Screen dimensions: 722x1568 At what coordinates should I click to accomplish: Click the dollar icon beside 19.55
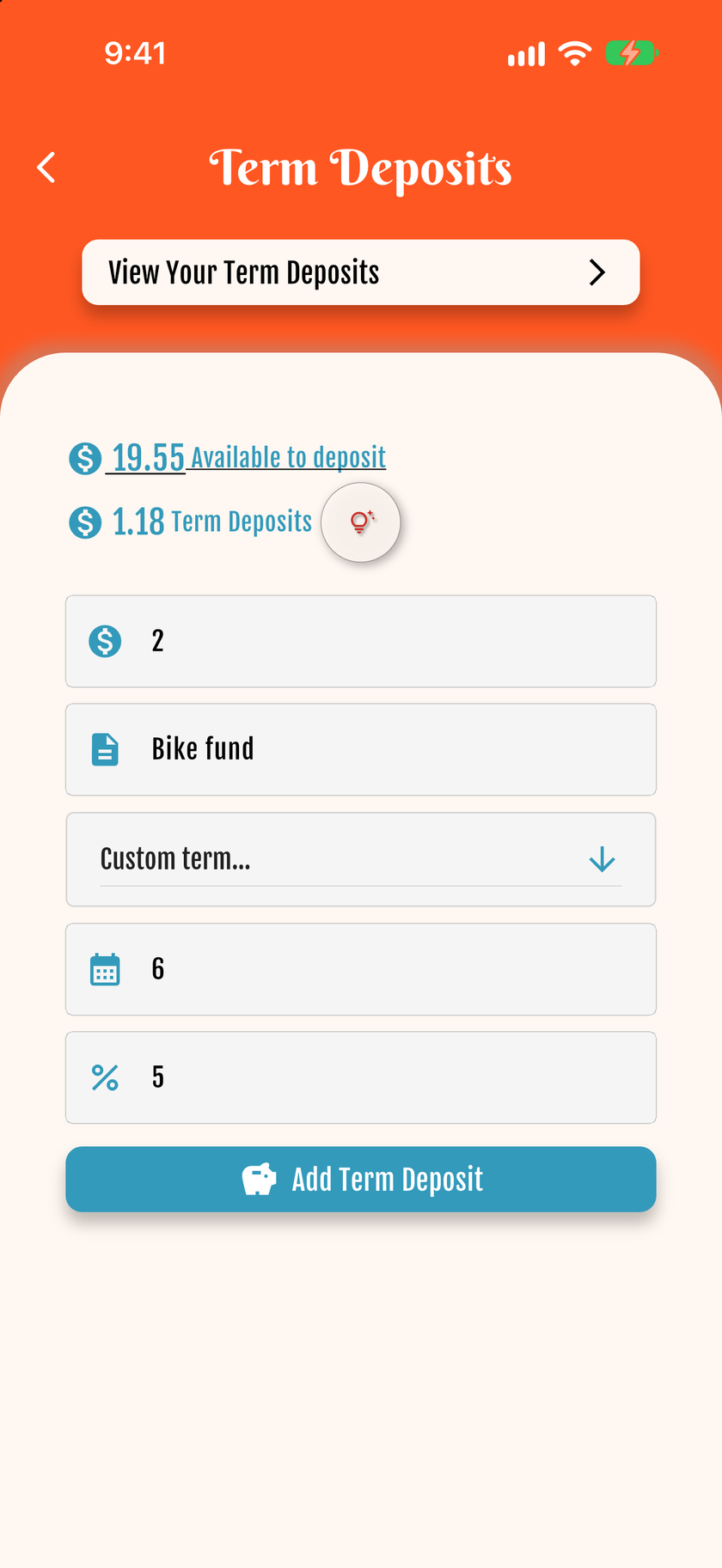[x=85, y=458]
